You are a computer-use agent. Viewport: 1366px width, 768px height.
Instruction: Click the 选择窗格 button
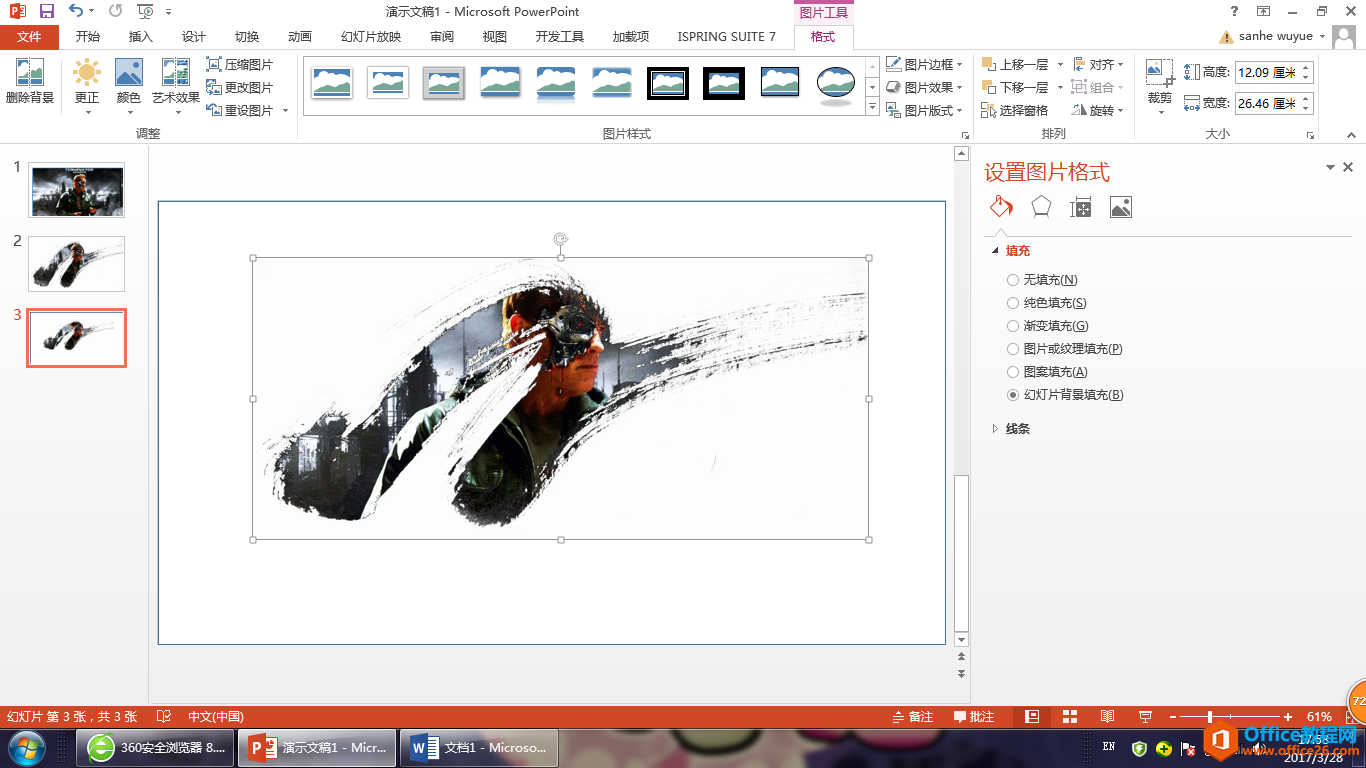click(x=1016, y=110)
